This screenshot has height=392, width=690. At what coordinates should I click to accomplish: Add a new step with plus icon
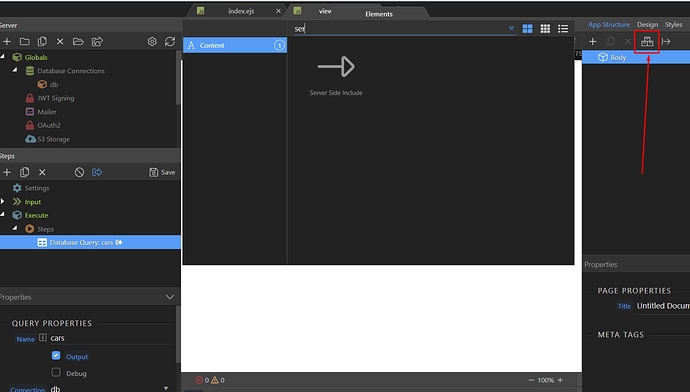coord(7,172)
